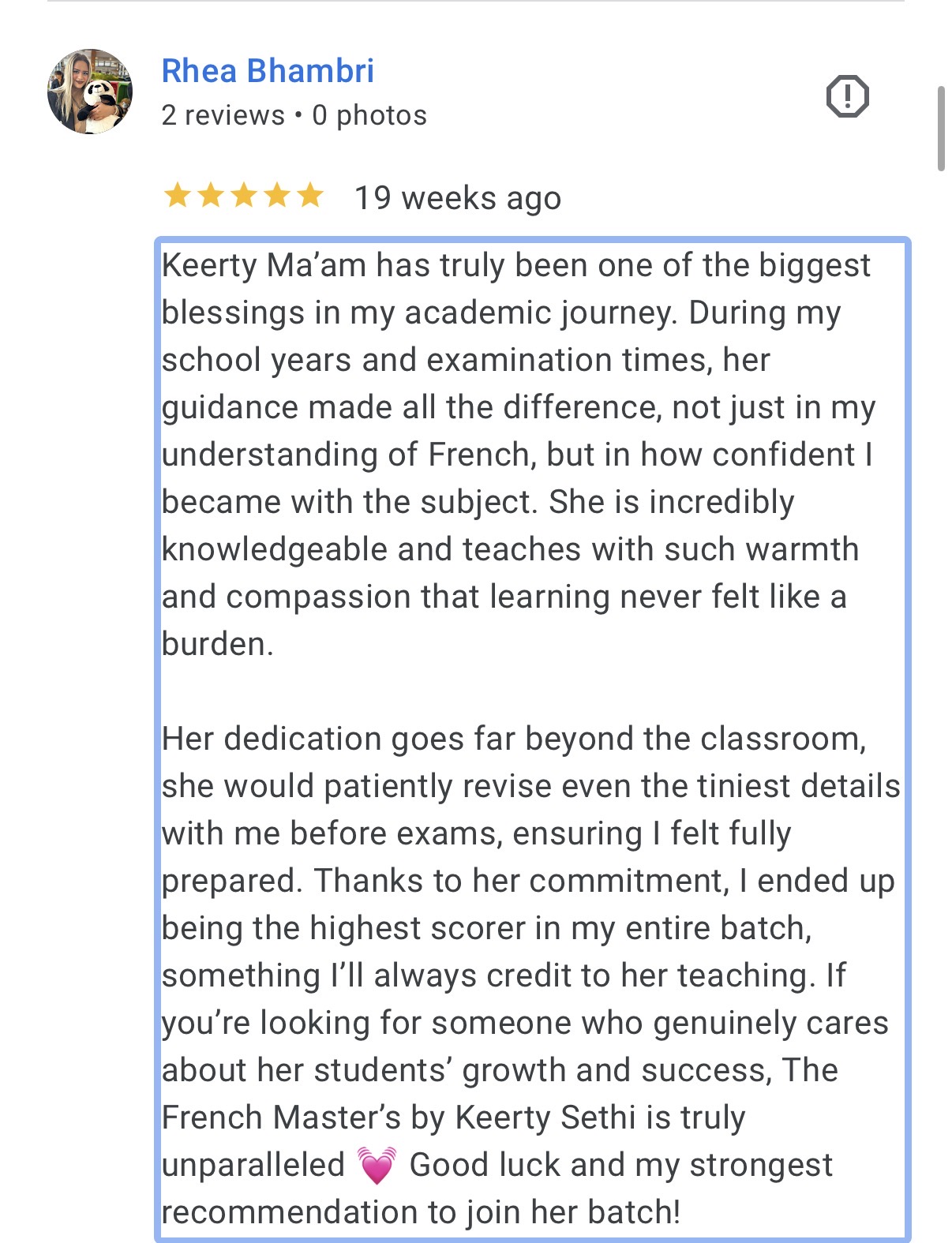Image resolution: width=952 pixels, height=1243 pixels.
Task: Open the Rhea Bhambri profile name link
Action: click(x=268, y=71)
